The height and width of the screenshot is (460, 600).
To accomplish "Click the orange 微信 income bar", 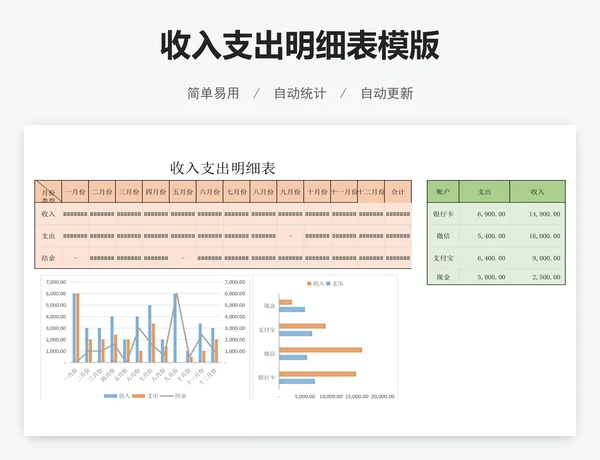I will click(x=321, y=350).
